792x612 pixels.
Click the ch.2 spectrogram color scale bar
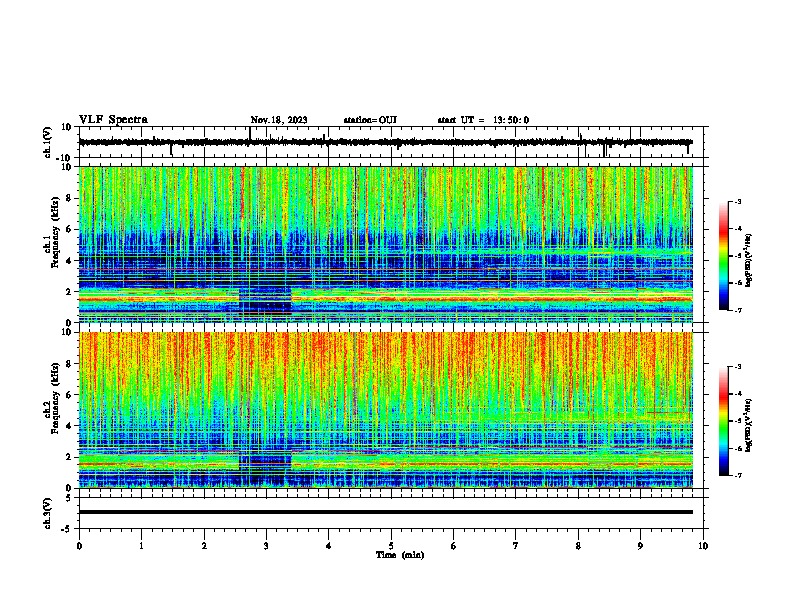pos(724,421)
